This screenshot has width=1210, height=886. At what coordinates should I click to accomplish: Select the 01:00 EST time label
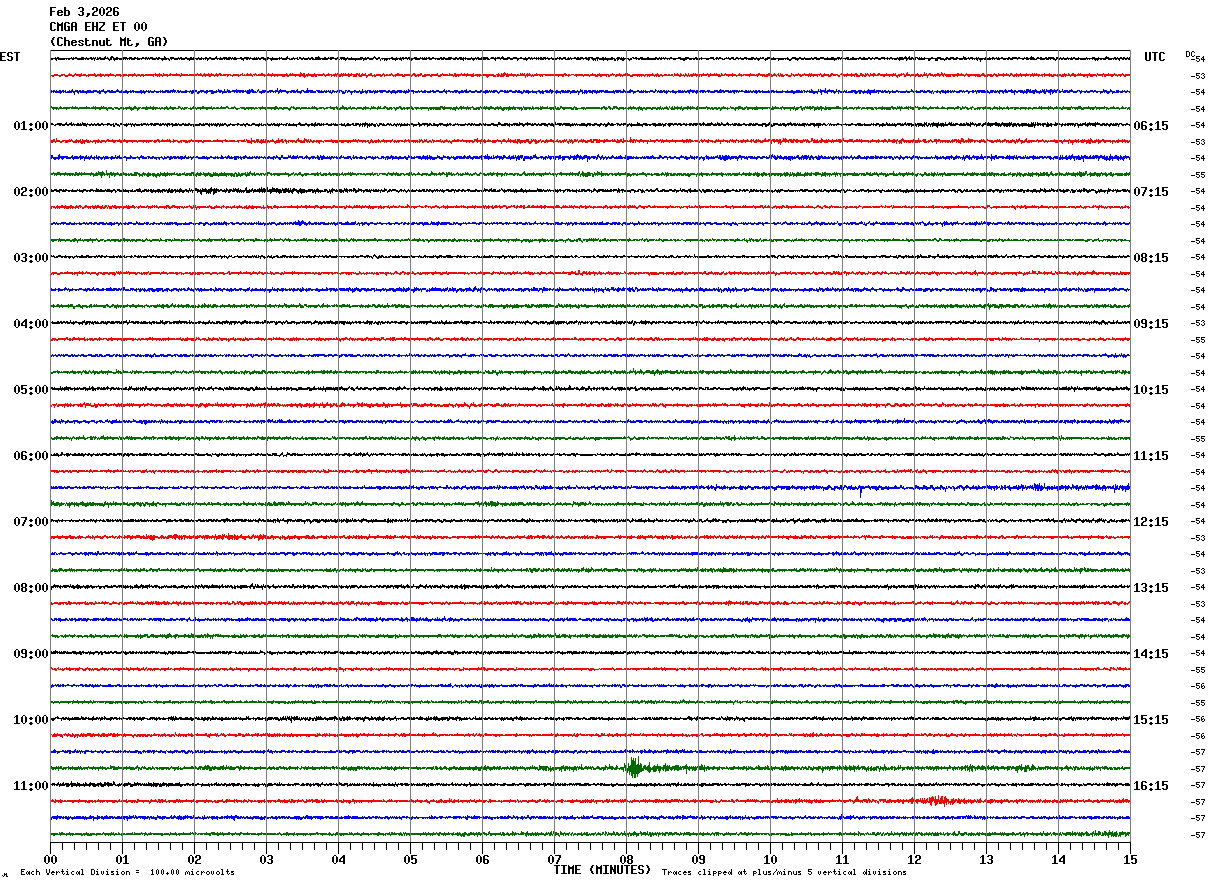click(x=31, y=126)
